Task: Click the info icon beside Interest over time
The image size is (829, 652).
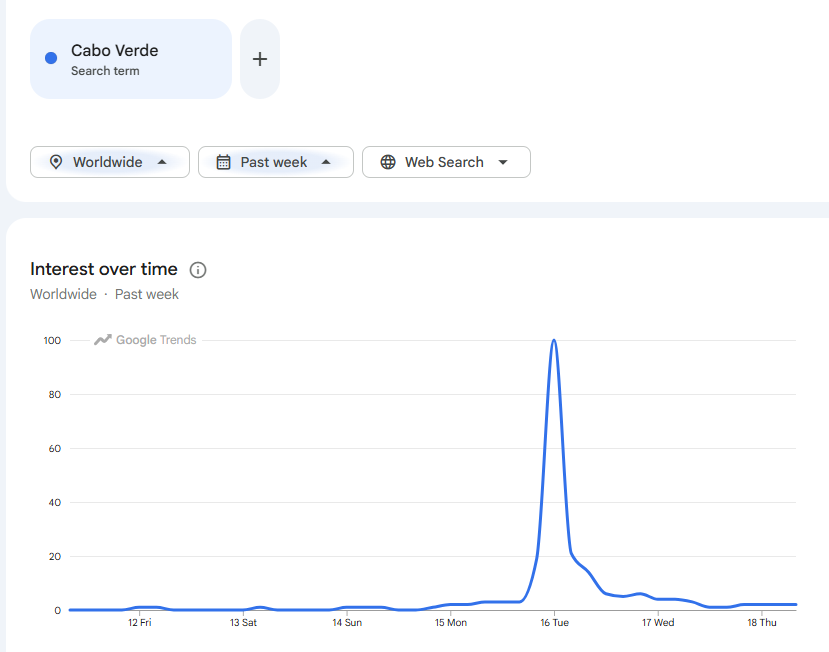Action: click(x=198, y=270)
